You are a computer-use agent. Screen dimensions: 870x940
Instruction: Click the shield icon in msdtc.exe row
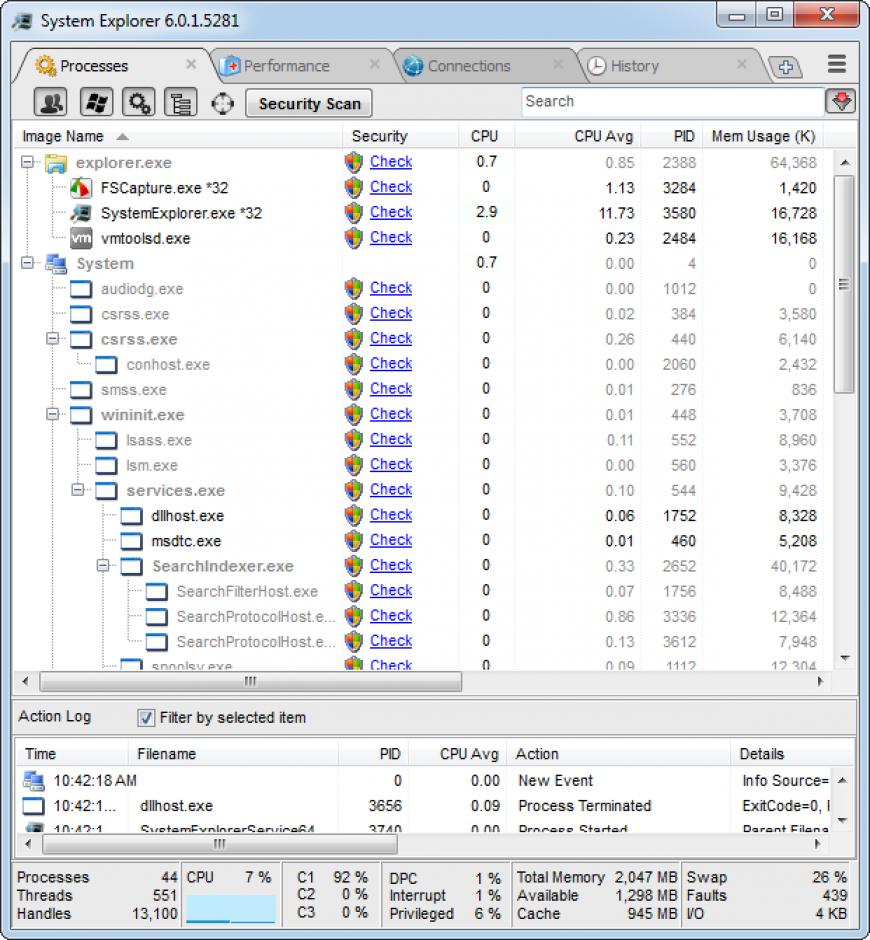pos(354,540)
